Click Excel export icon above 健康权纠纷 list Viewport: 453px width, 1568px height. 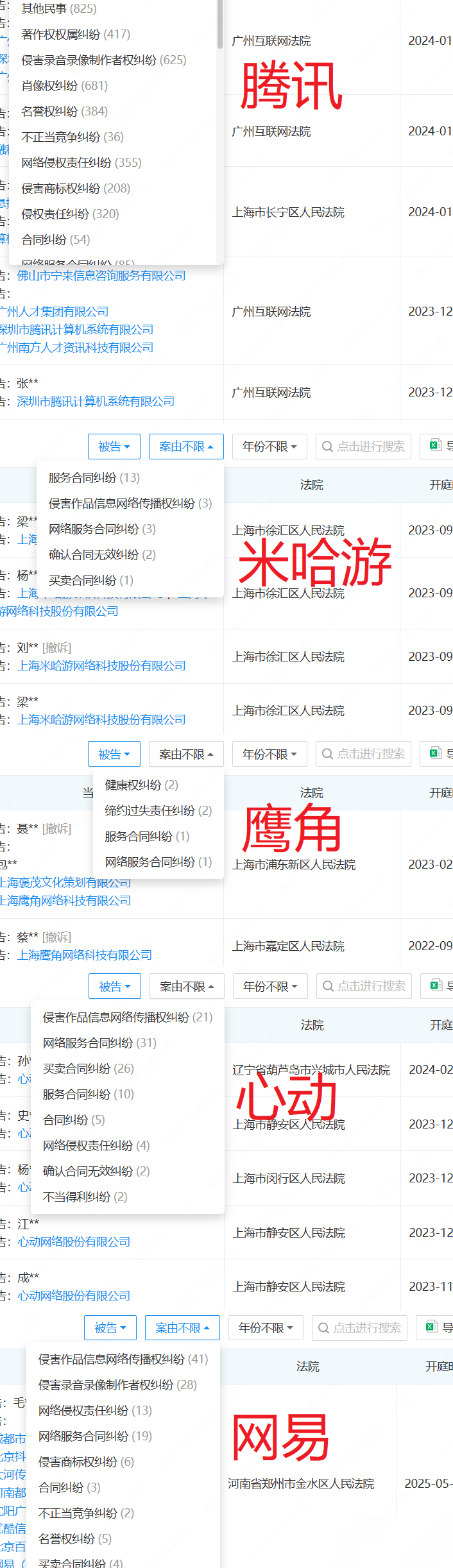435,753
